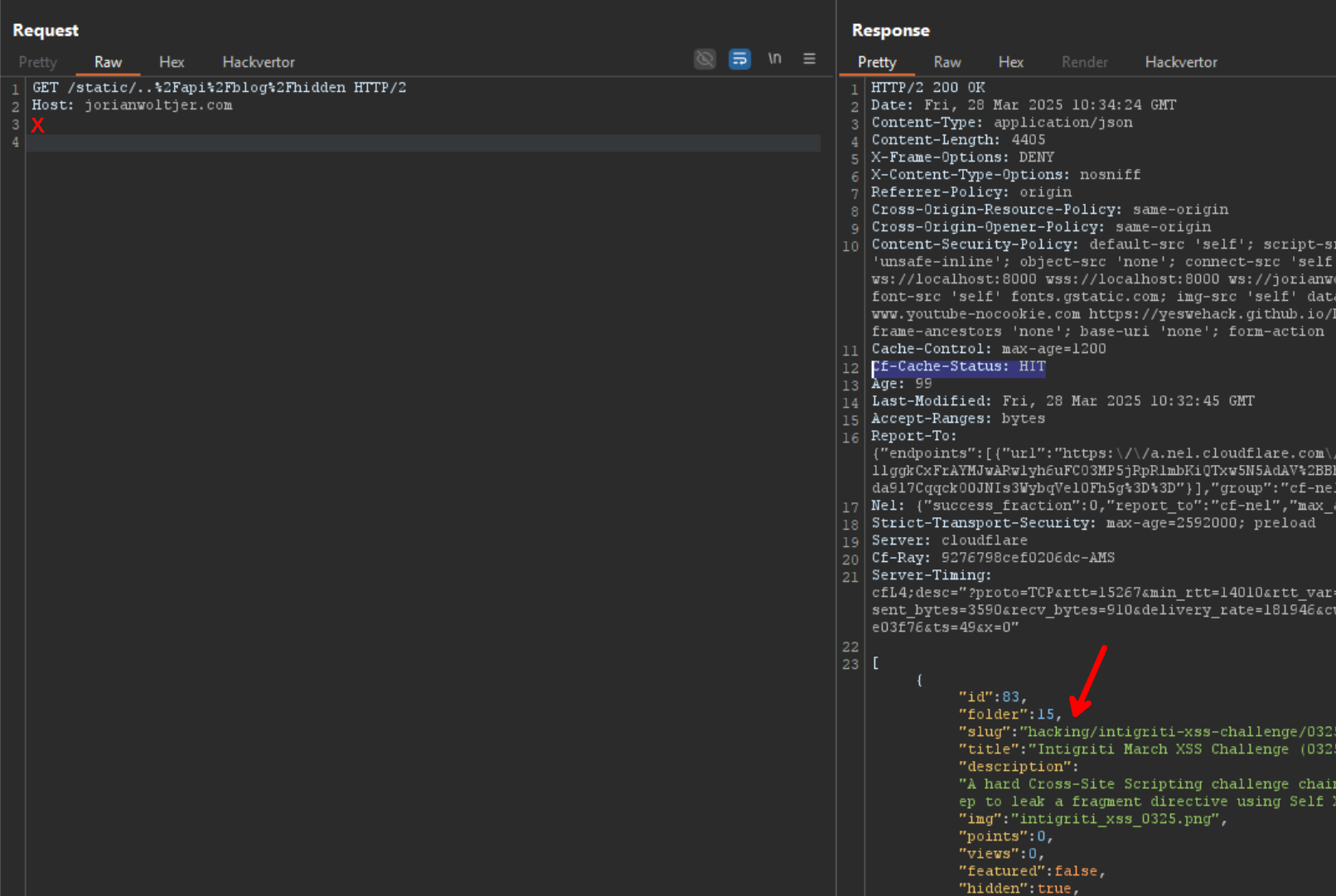The height and width of the screenshot is (896, 1336).
Task: Click the Content-Length: 4405 header
Action: click(958, 140)
